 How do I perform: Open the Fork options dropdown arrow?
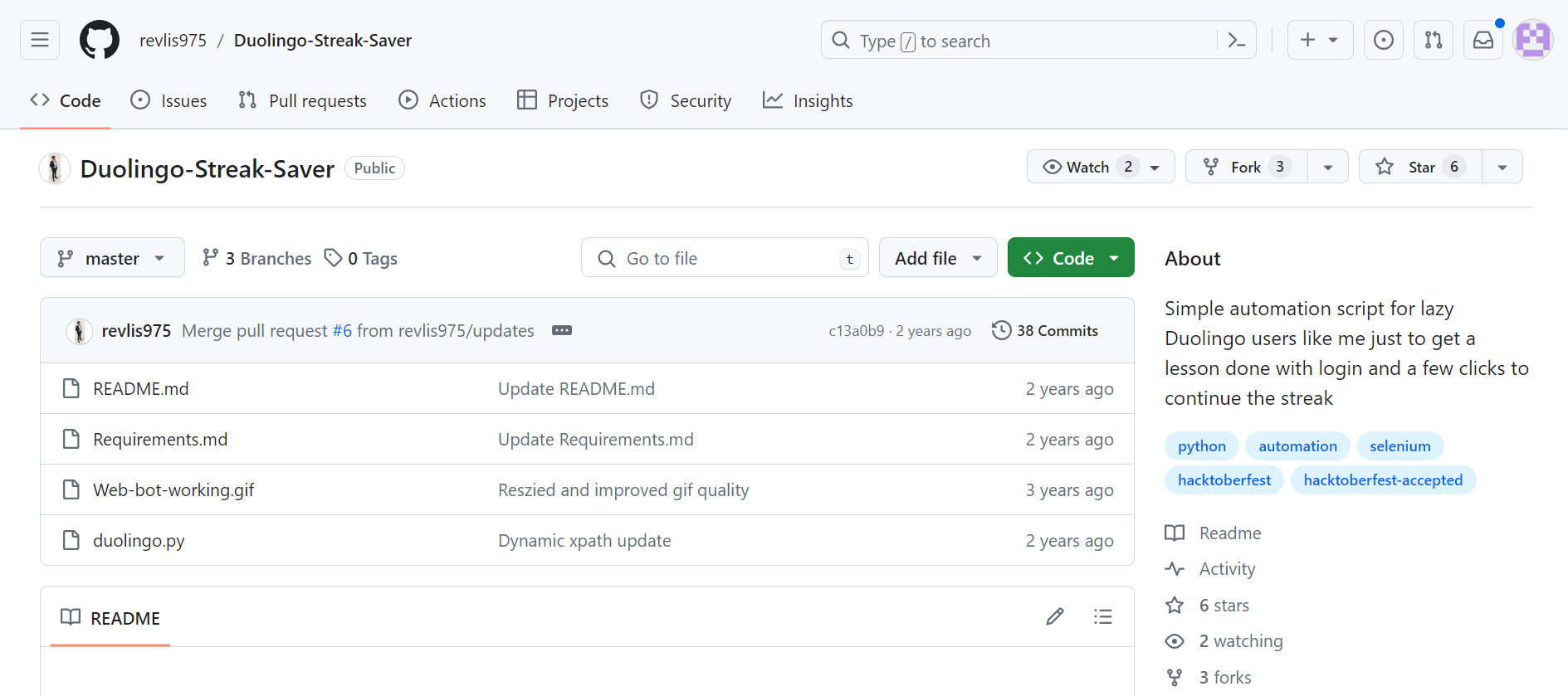[1327, 167]
